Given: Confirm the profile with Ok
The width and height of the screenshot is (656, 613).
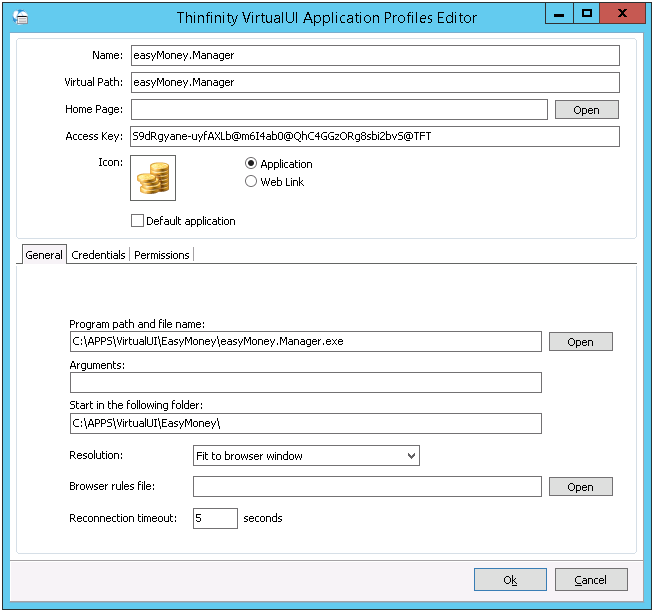Looking at the screenshot, I should (510, 580).
